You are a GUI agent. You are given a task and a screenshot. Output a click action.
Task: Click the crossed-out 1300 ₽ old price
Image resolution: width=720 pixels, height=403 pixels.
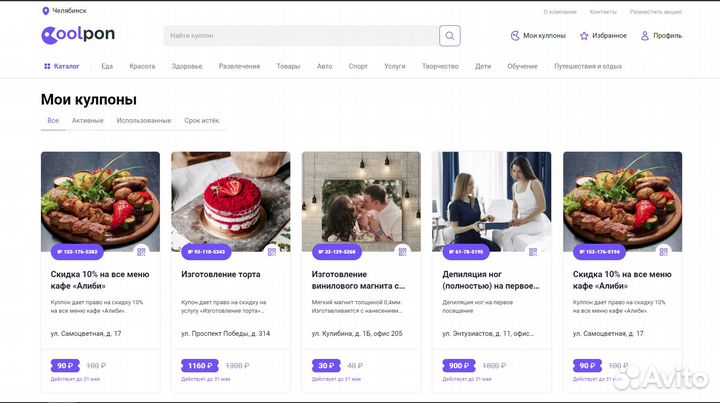click(x=237, y=366)
